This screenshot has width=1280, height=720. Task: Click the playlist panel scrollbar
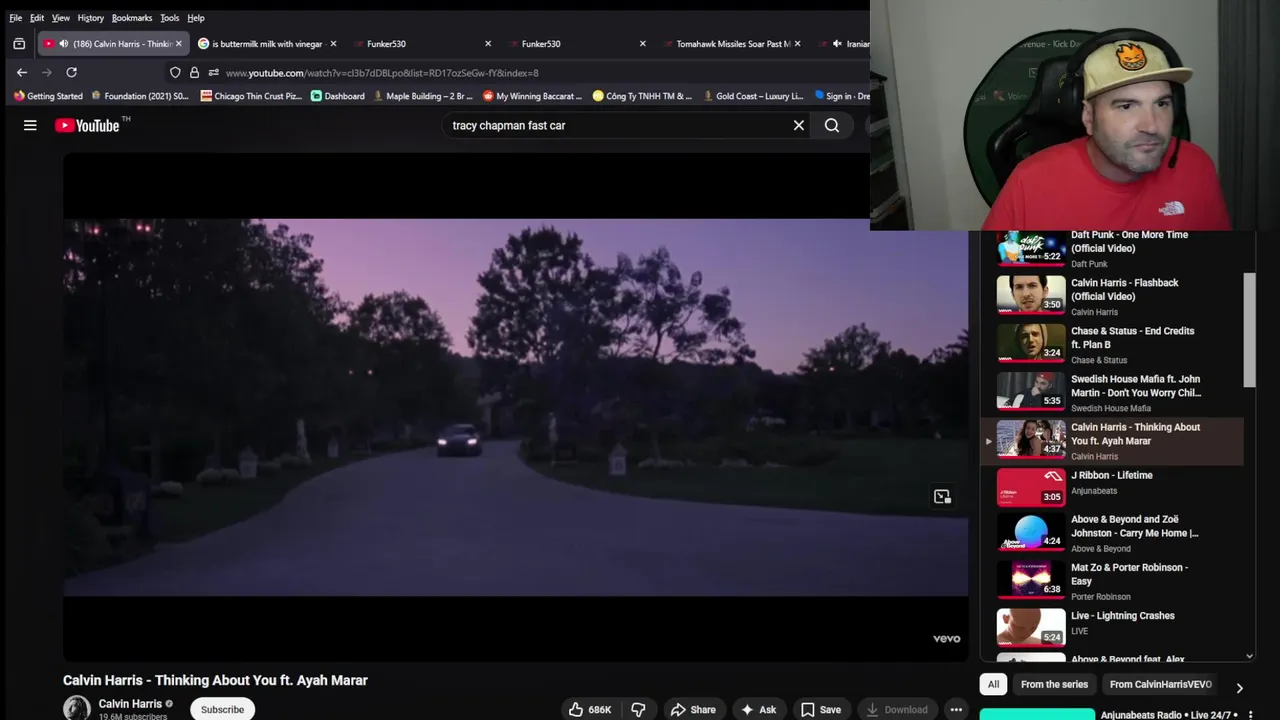coord(1249,329)
